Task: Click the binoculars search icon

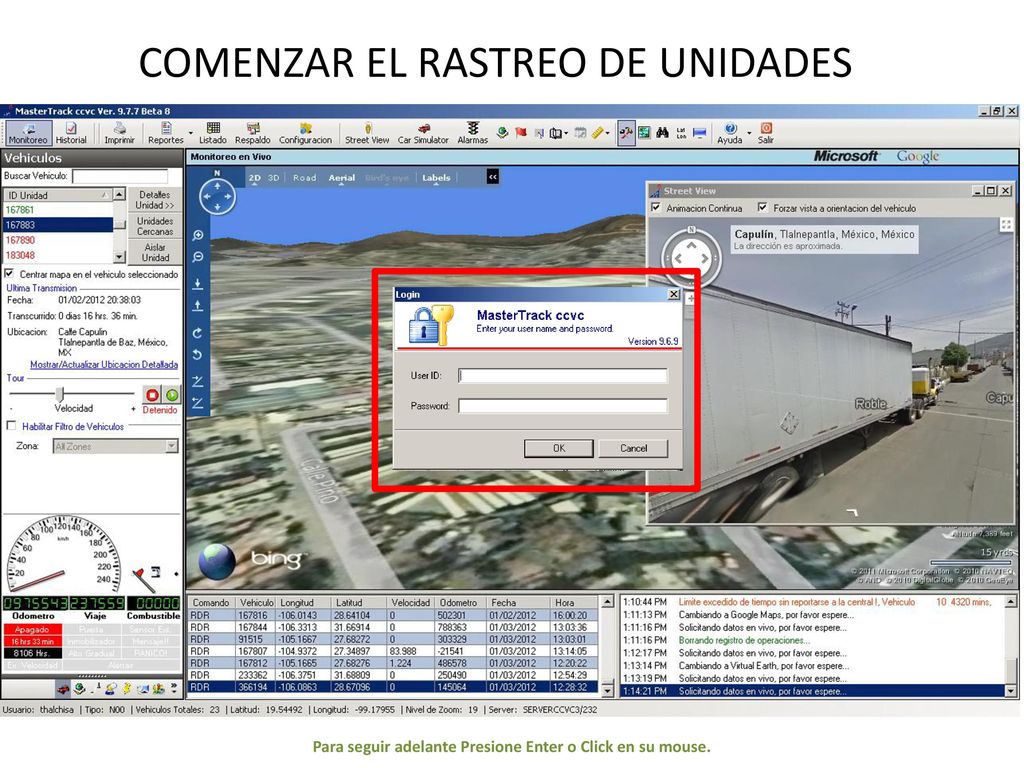Action: tap(662, 133)
